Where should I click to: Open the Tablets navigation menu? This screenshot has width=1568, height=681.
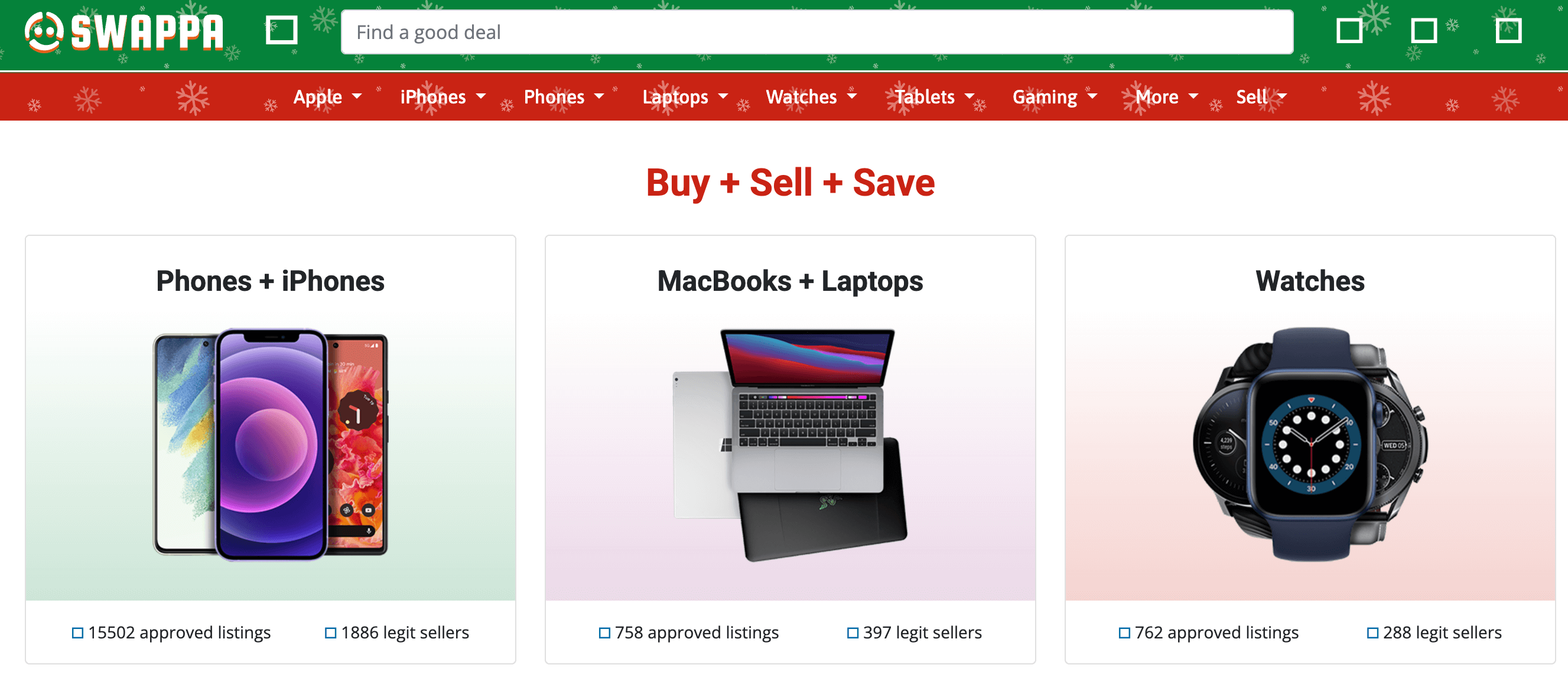933,97
